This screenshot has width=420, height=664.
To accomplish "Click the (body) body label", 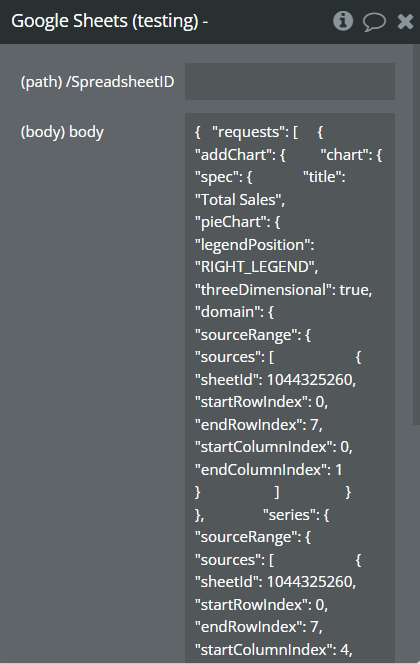I will (62, 132).
